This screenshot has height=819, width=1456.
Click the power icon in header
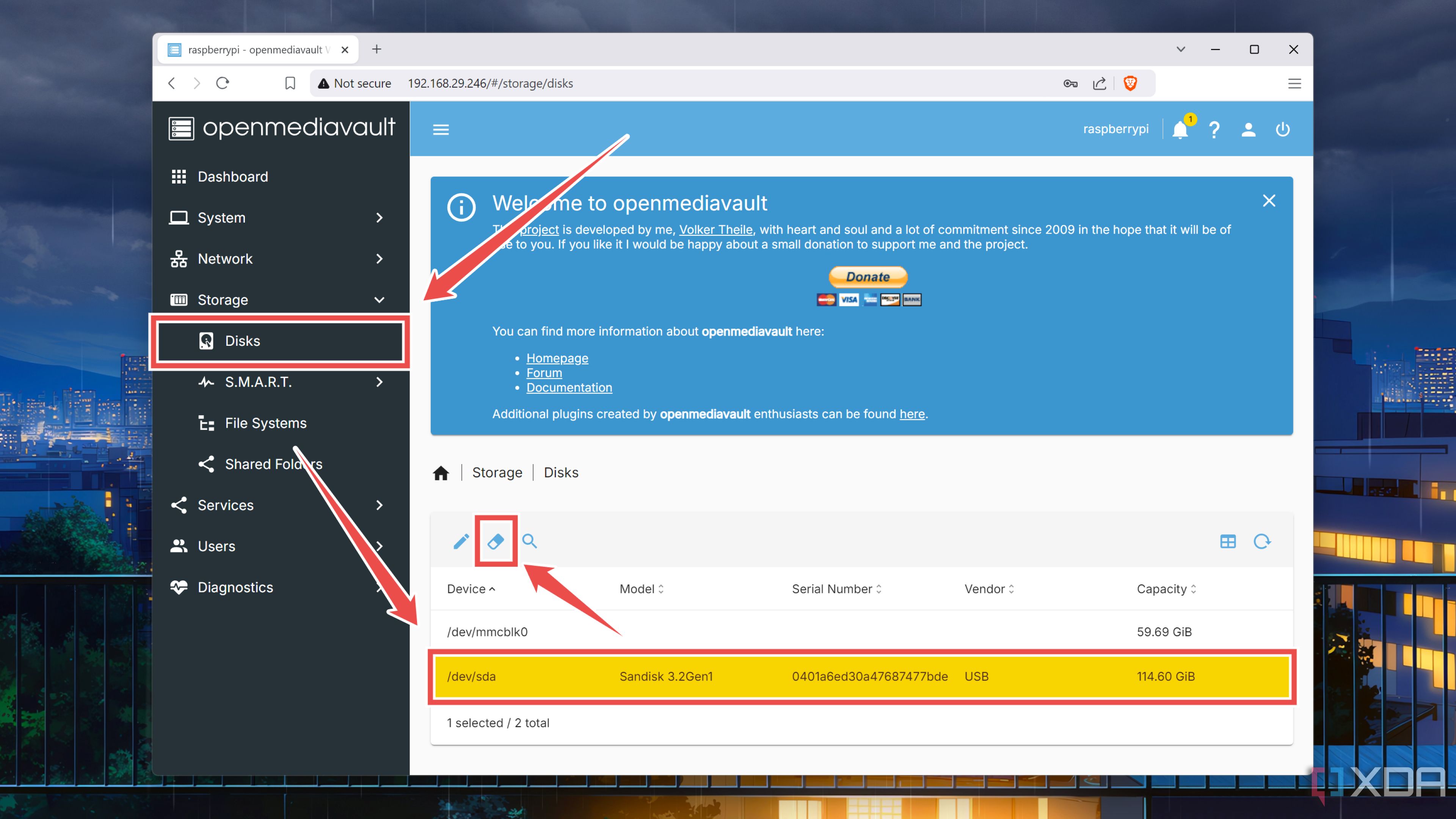click(1282, 129)
